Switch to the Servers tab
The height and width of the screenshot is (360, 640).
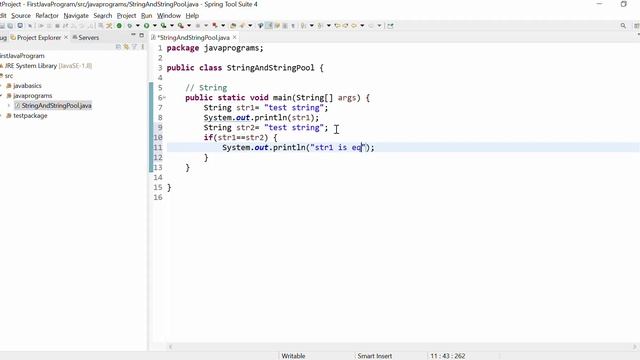point(85,37)
